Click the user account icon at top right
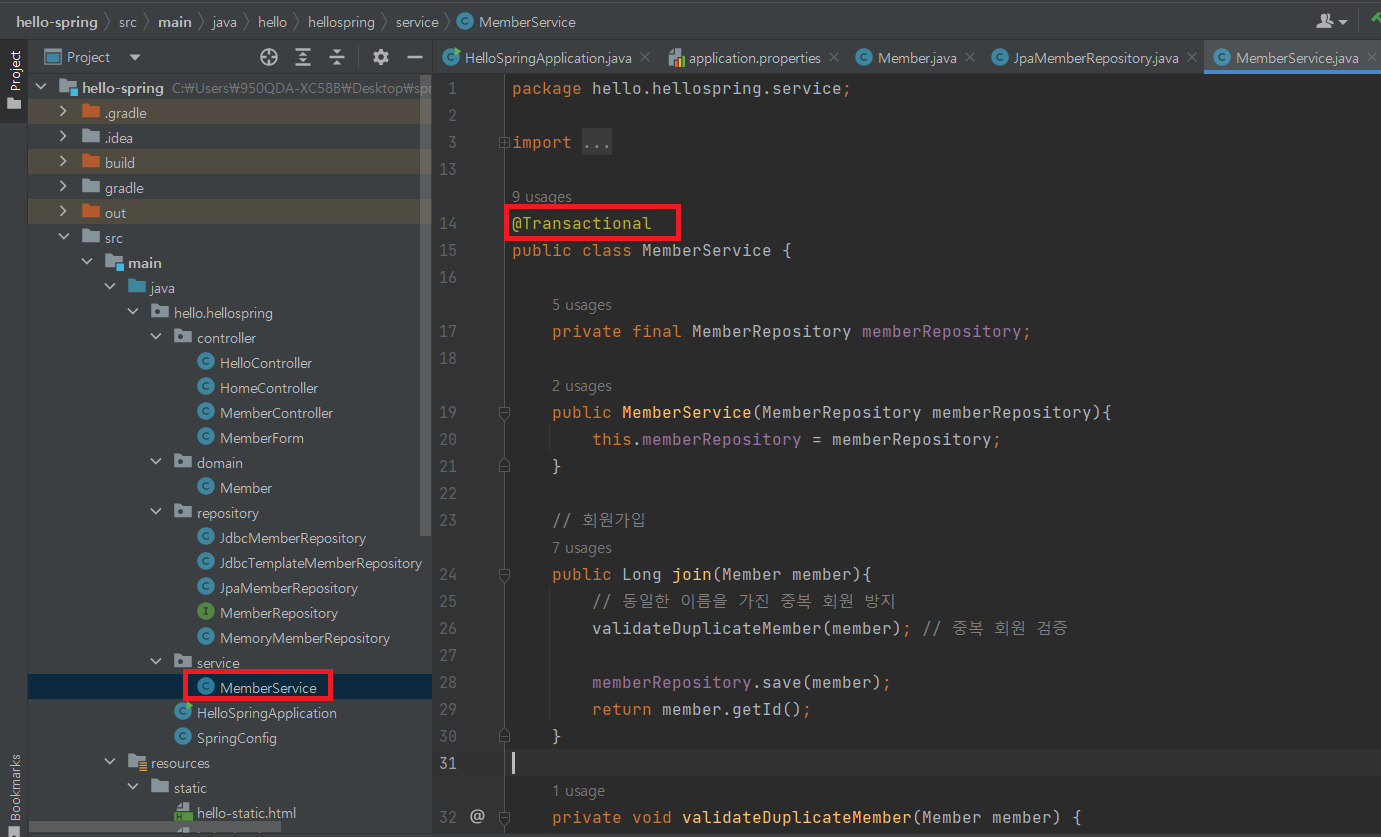 click(x=1332, y=21)
